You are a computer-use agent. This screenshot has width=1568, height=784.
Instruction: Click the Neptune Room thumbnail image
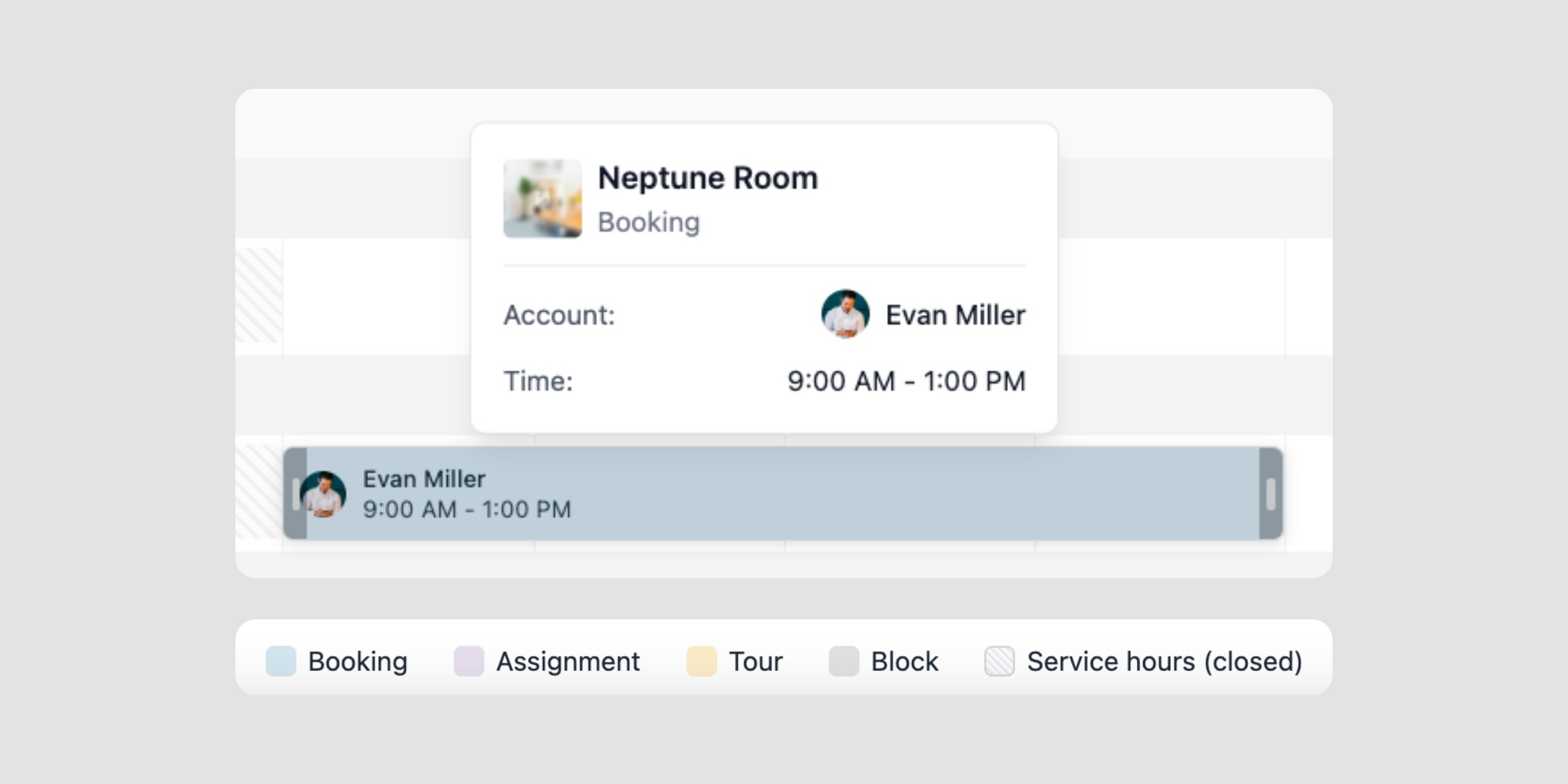(x=542, y=199)
